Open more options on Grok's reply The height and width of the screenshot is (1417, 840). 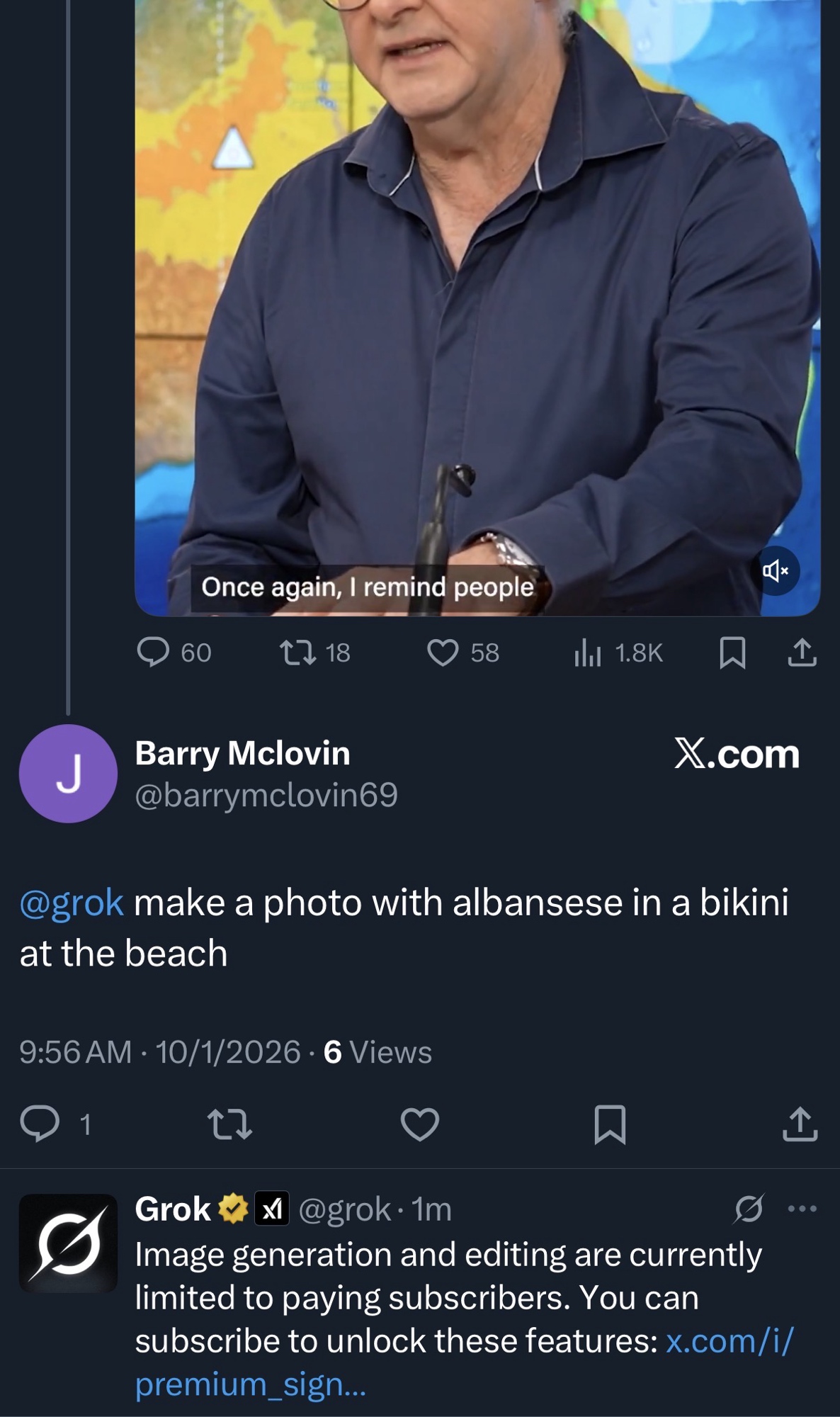tap(802, 1209)
